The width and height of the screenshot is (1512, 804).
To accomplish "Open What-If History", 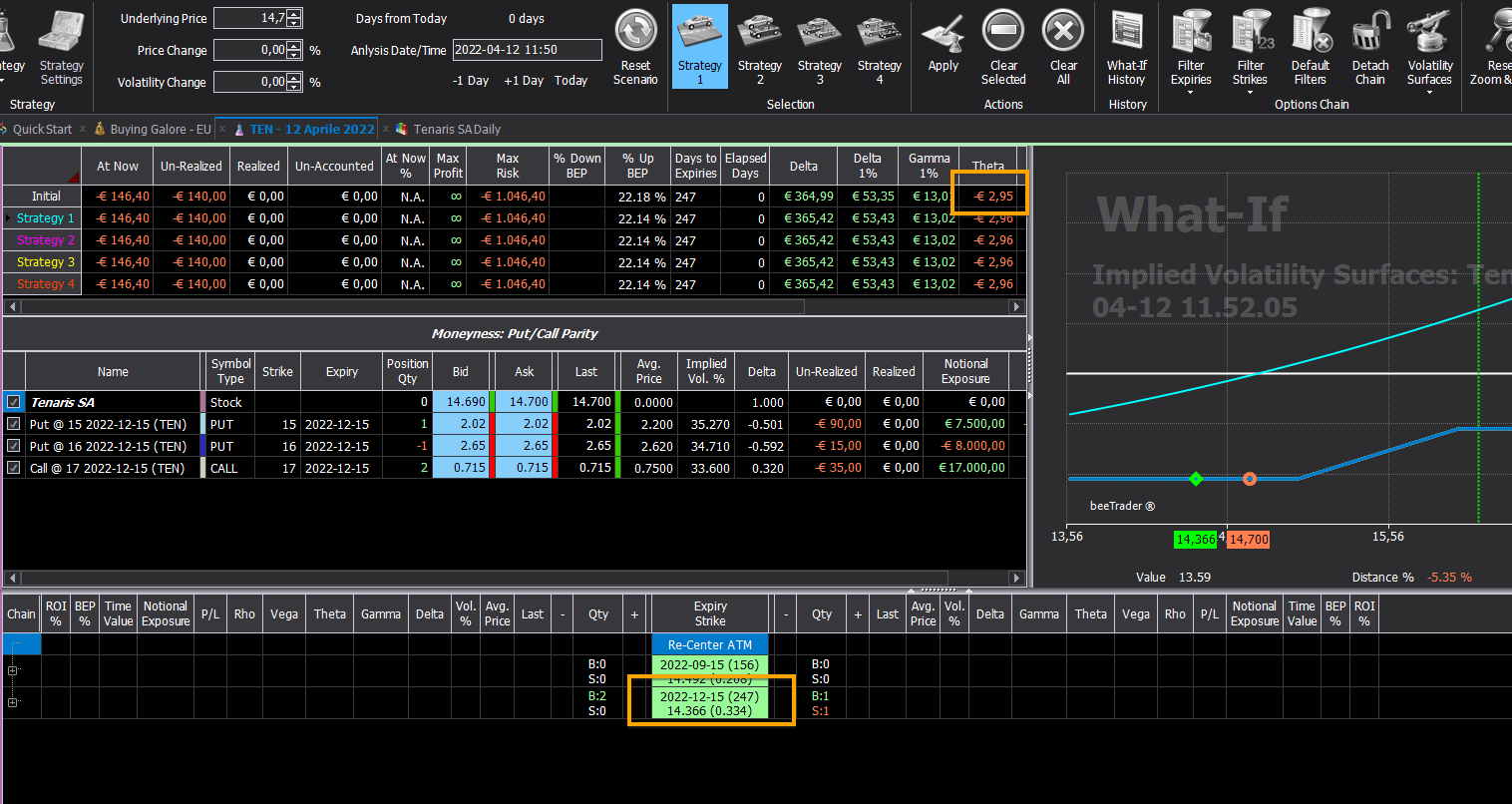I will coord(1127,47).
